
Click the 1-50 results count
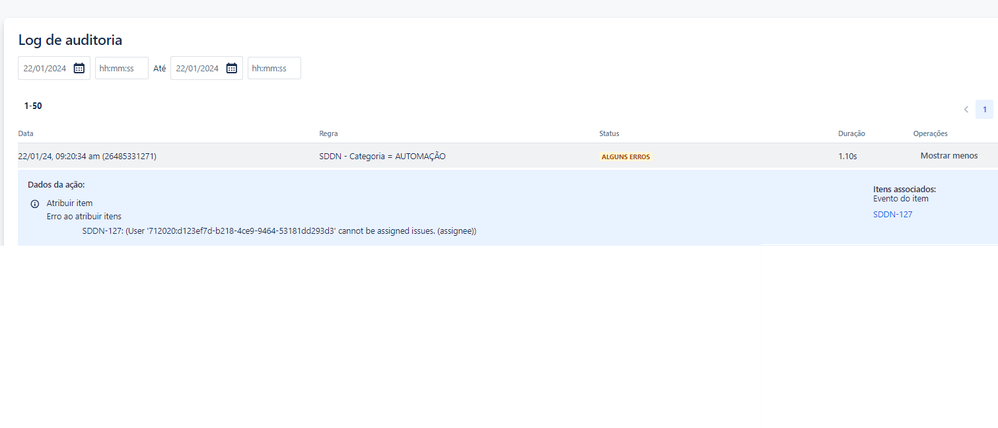coord(33,106)
